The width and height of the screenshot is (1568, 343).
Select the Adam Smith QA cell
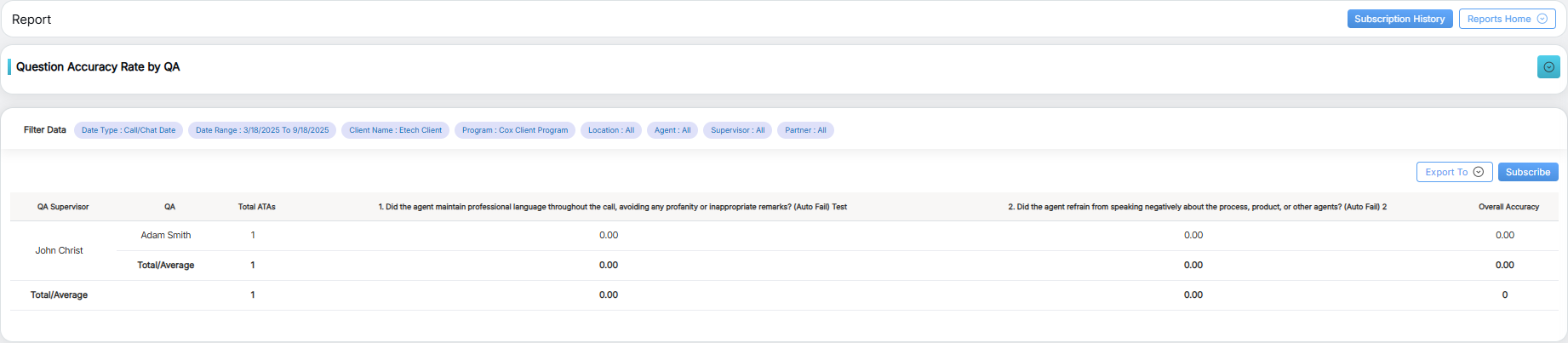click(x=166, y=235)
